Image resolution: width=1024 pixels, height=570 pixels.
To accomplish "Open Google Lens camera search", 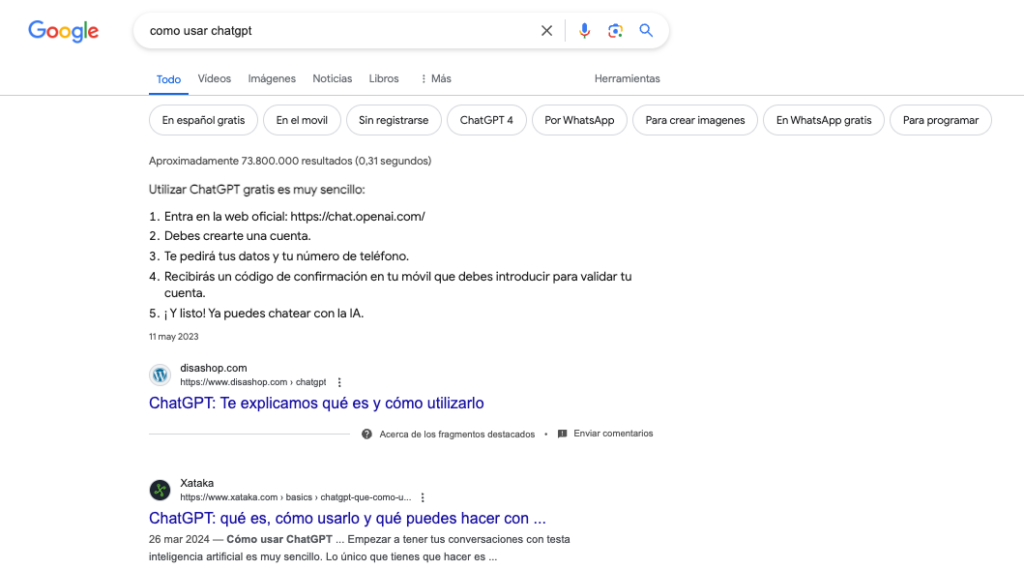I will click(x=615, y=31).
